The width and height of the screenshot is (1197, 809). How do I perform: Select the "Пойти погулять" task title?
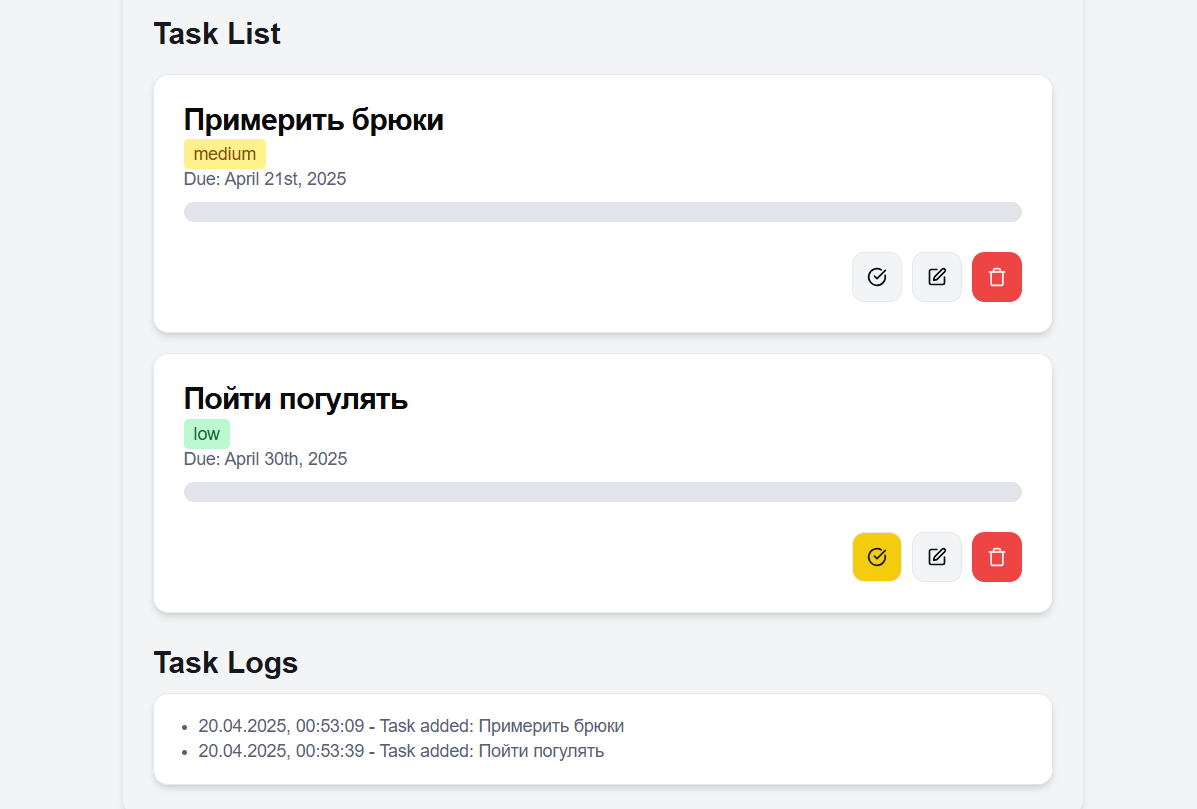pyautogui.click(x=296, y=399)
